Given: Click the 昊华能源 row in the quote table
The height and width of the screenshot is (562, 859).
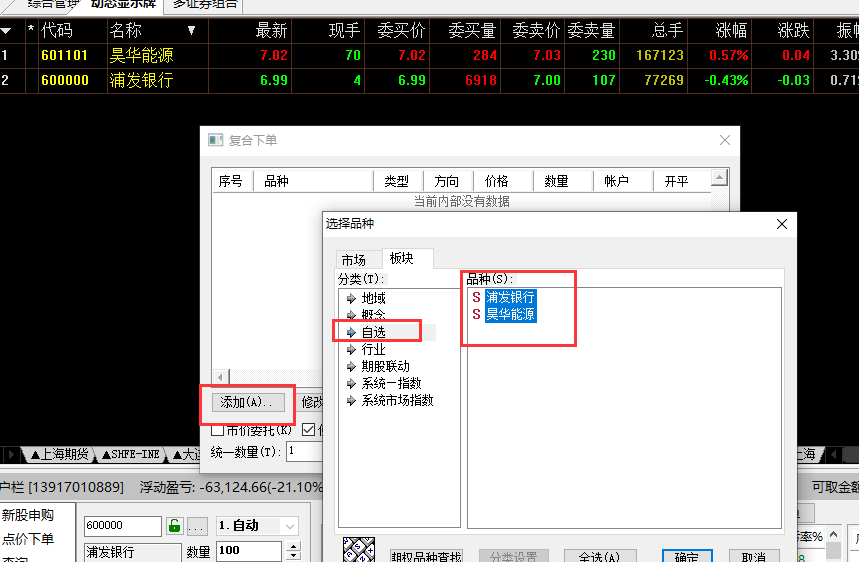Looking at the screenshot, I should pyautogui.click(x=430, y=55).
